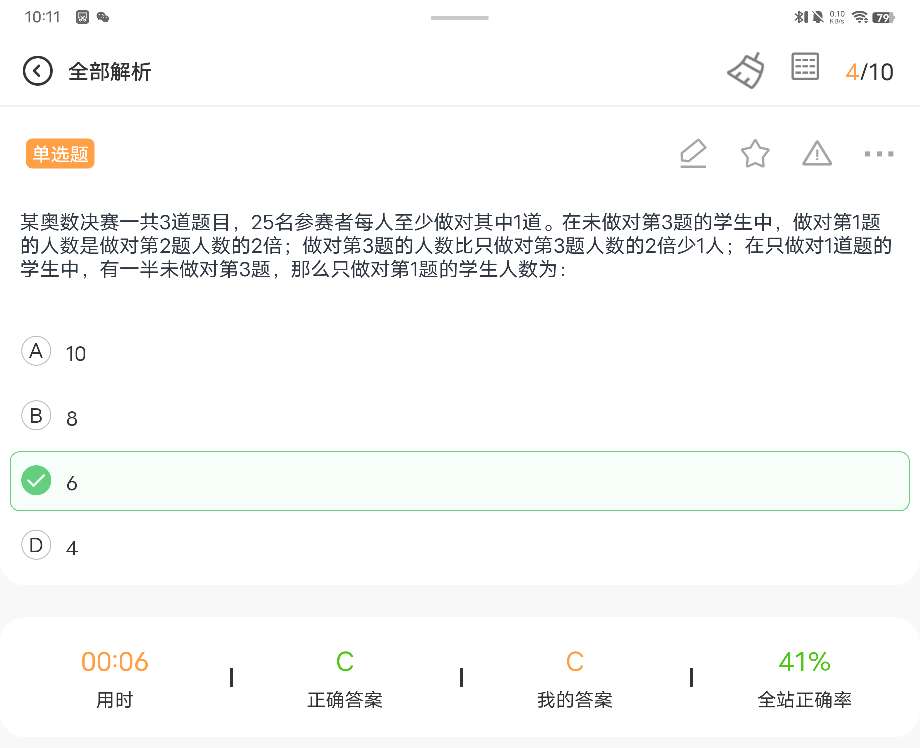Select the checked option with value 6
Viewport: 920px width, 748px height.
coord(459,481)
